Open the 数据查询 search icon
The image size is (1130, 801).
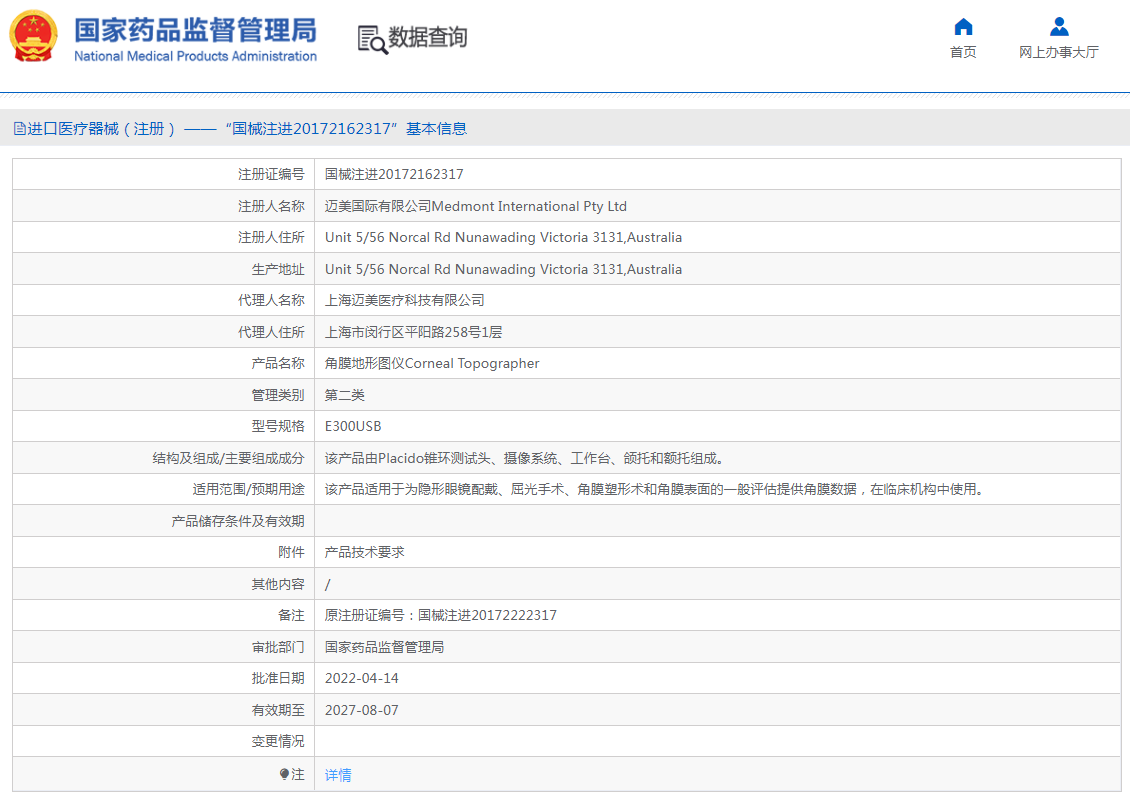coord(372,39)
